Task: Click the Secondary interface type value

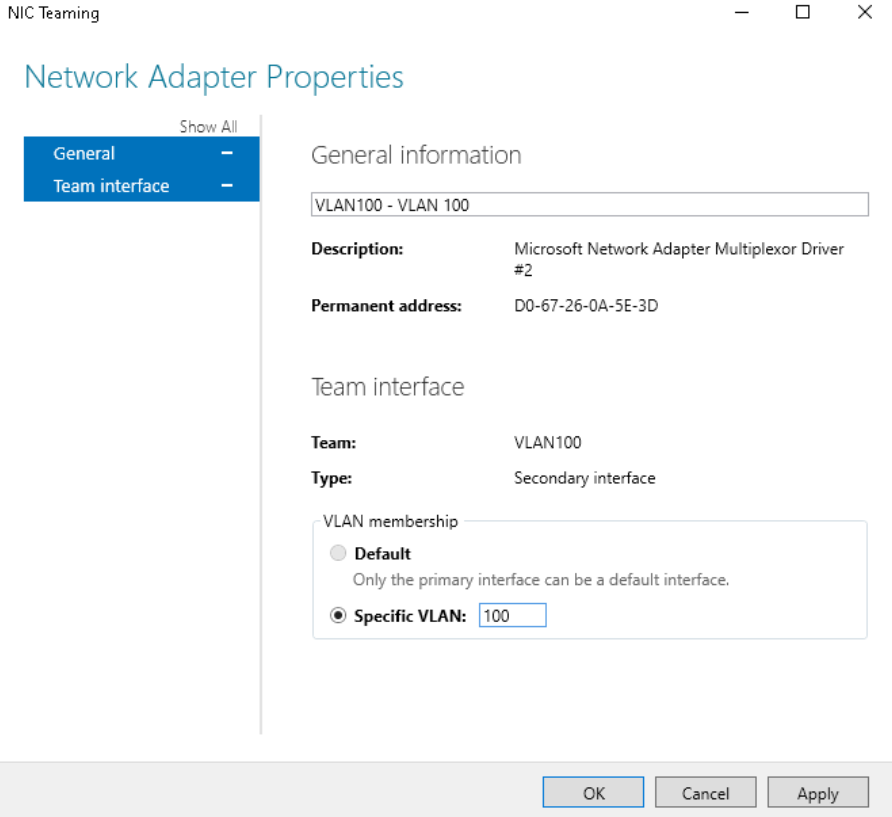Action: [584, 478]
